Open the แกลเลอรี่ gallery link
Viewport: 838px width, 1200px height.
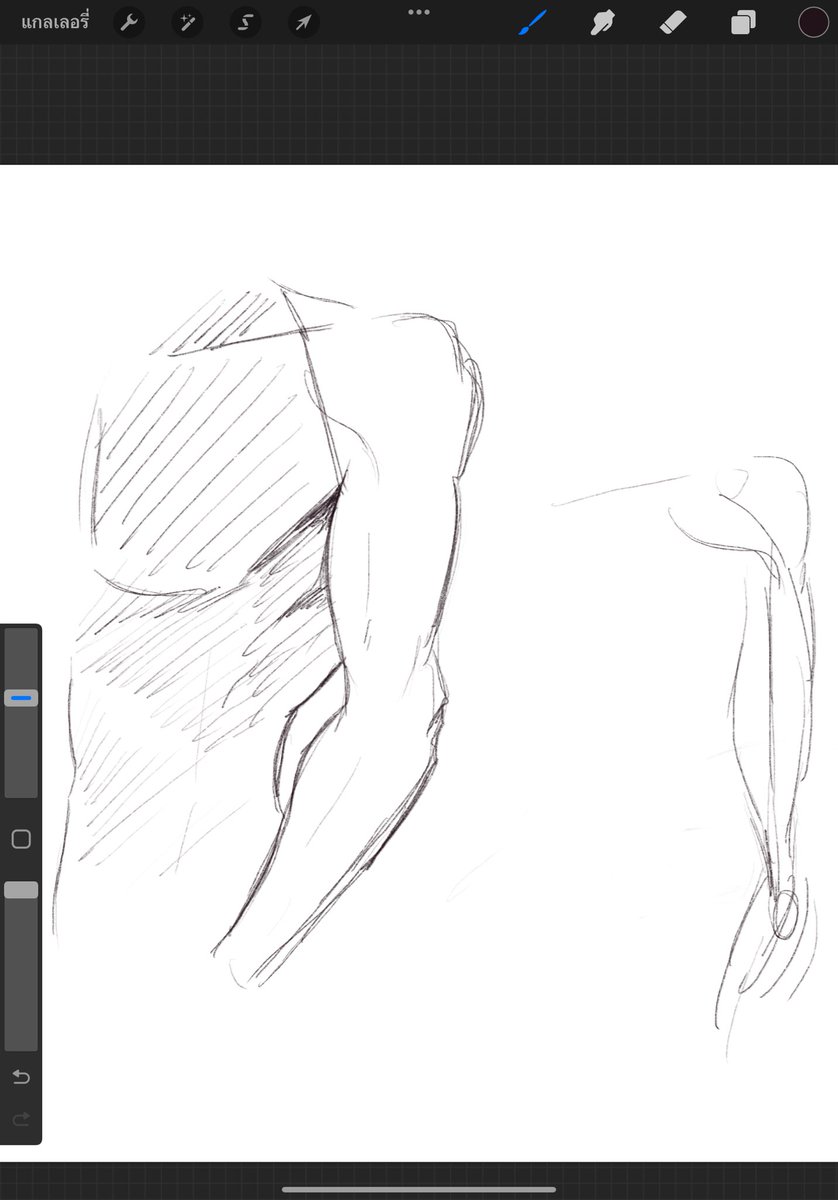click(55, 21)
